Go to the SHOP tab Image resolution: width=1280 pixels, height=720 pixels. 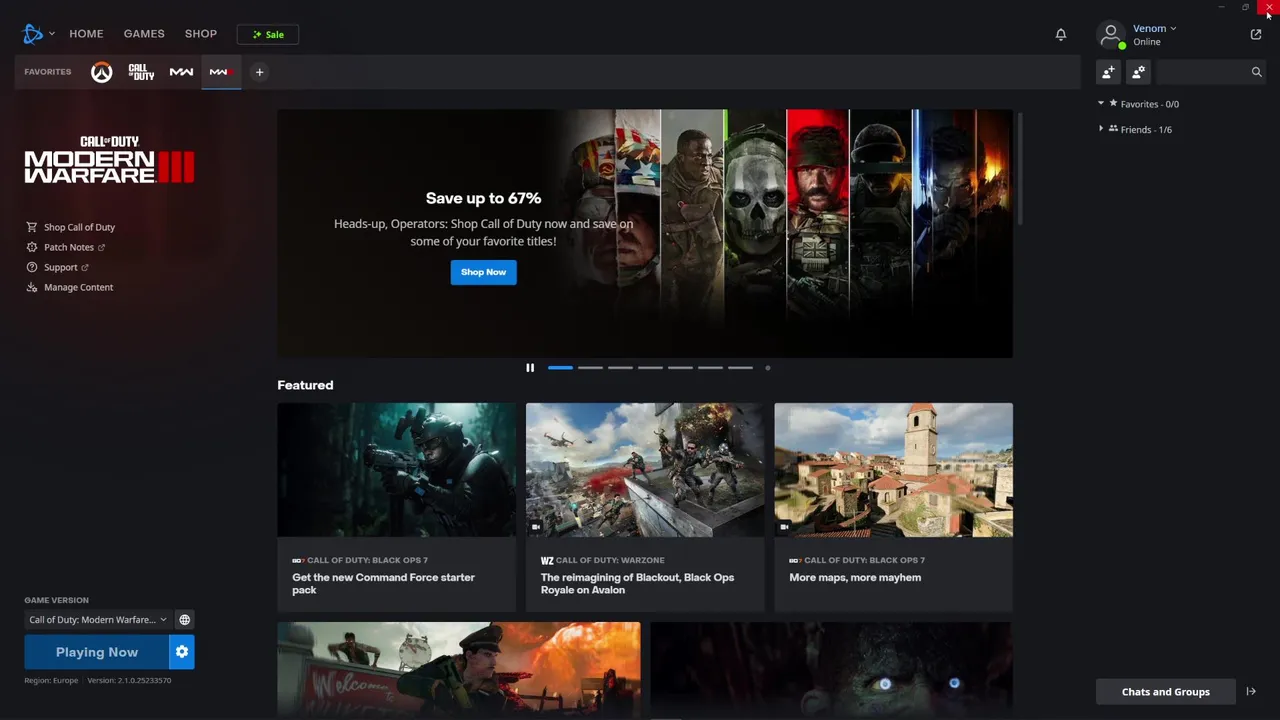coord(201,34)
